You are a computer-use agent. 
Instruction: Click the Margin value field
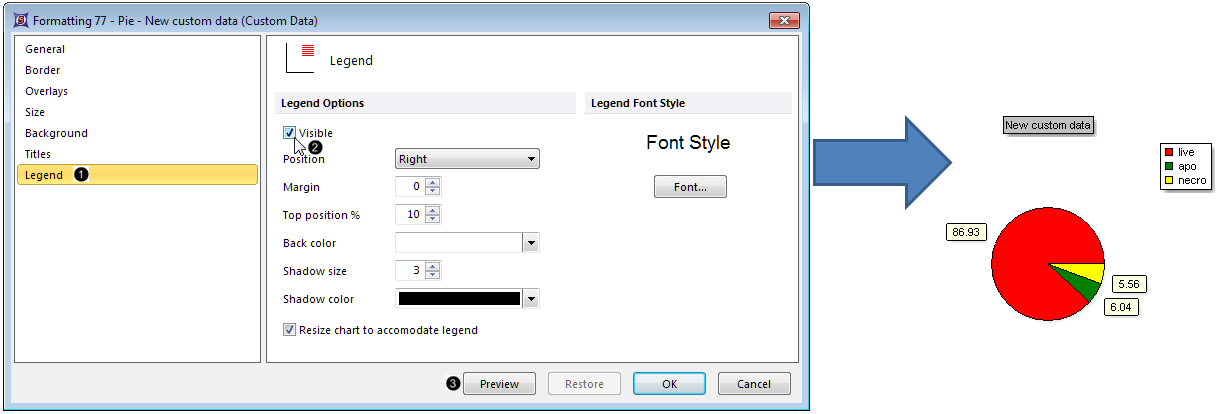pyautogui.click(x=410, y=187)
